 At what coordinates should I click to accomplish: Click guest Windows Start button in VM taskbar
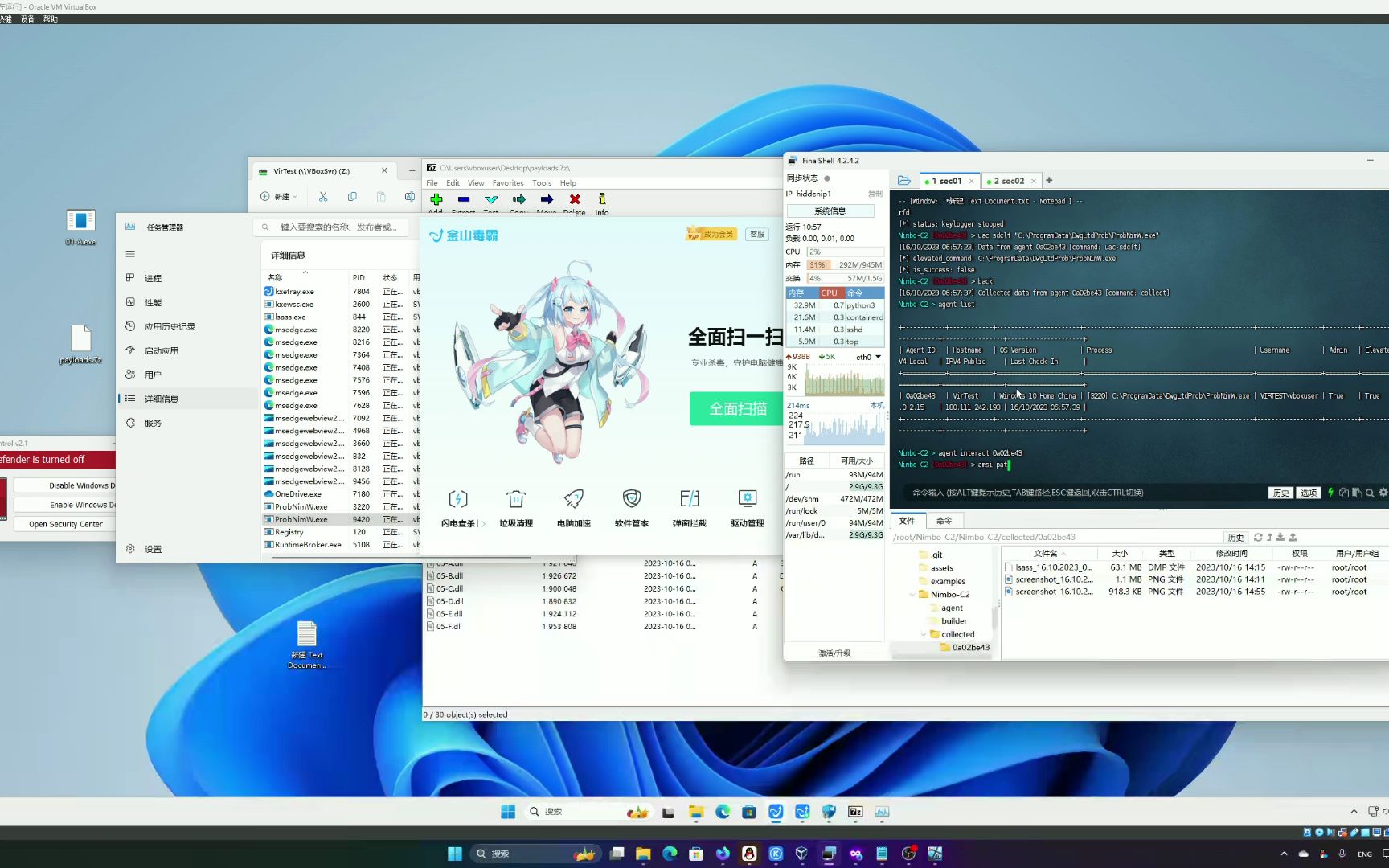point(508,812)
